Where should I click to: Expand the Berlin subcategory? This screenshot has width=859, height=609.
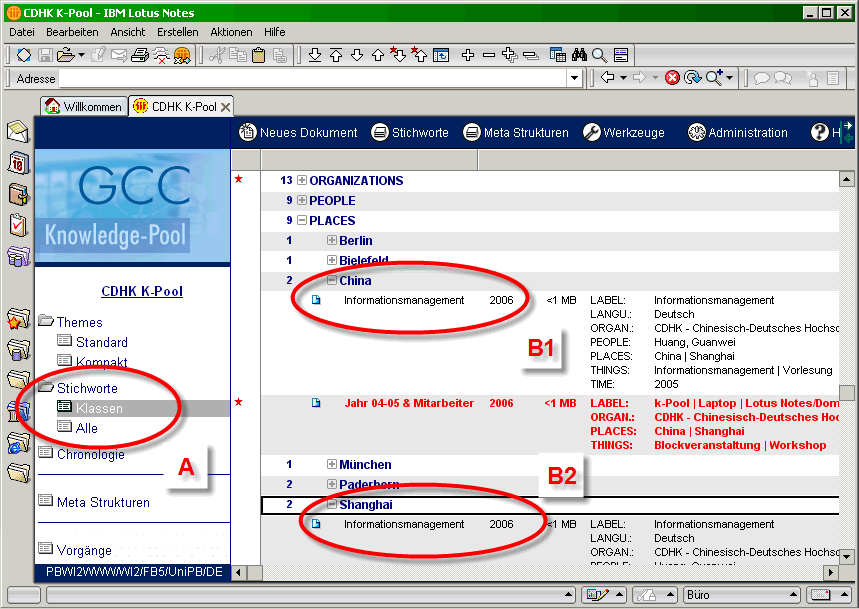pos(331,240)
